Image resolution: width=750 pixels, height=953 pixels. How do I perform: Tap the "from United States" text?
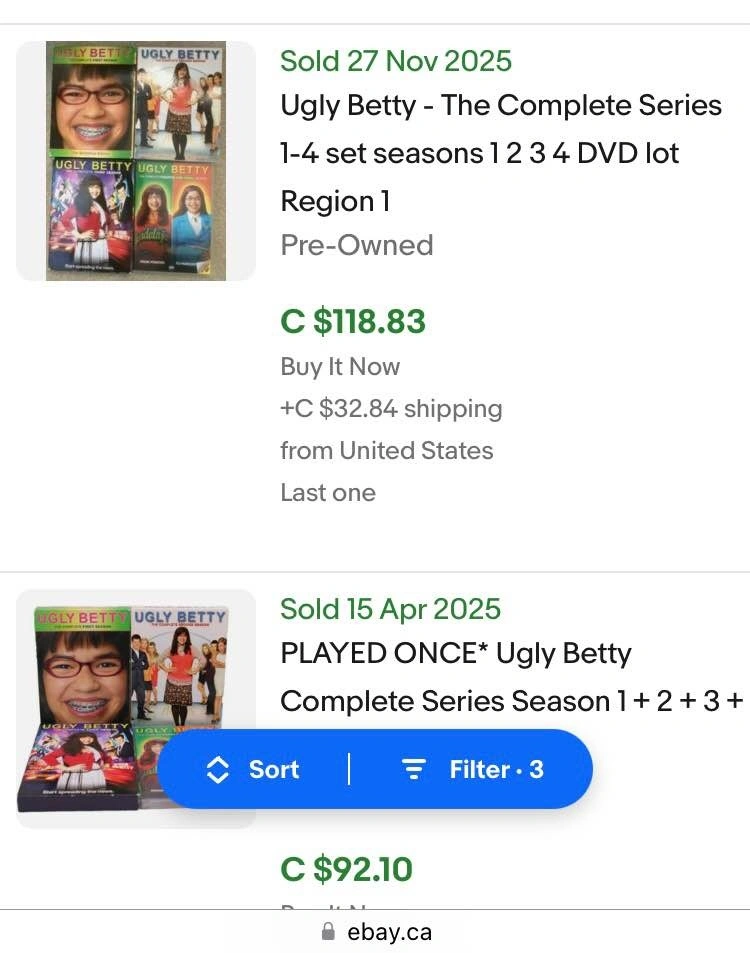(387, 450)
